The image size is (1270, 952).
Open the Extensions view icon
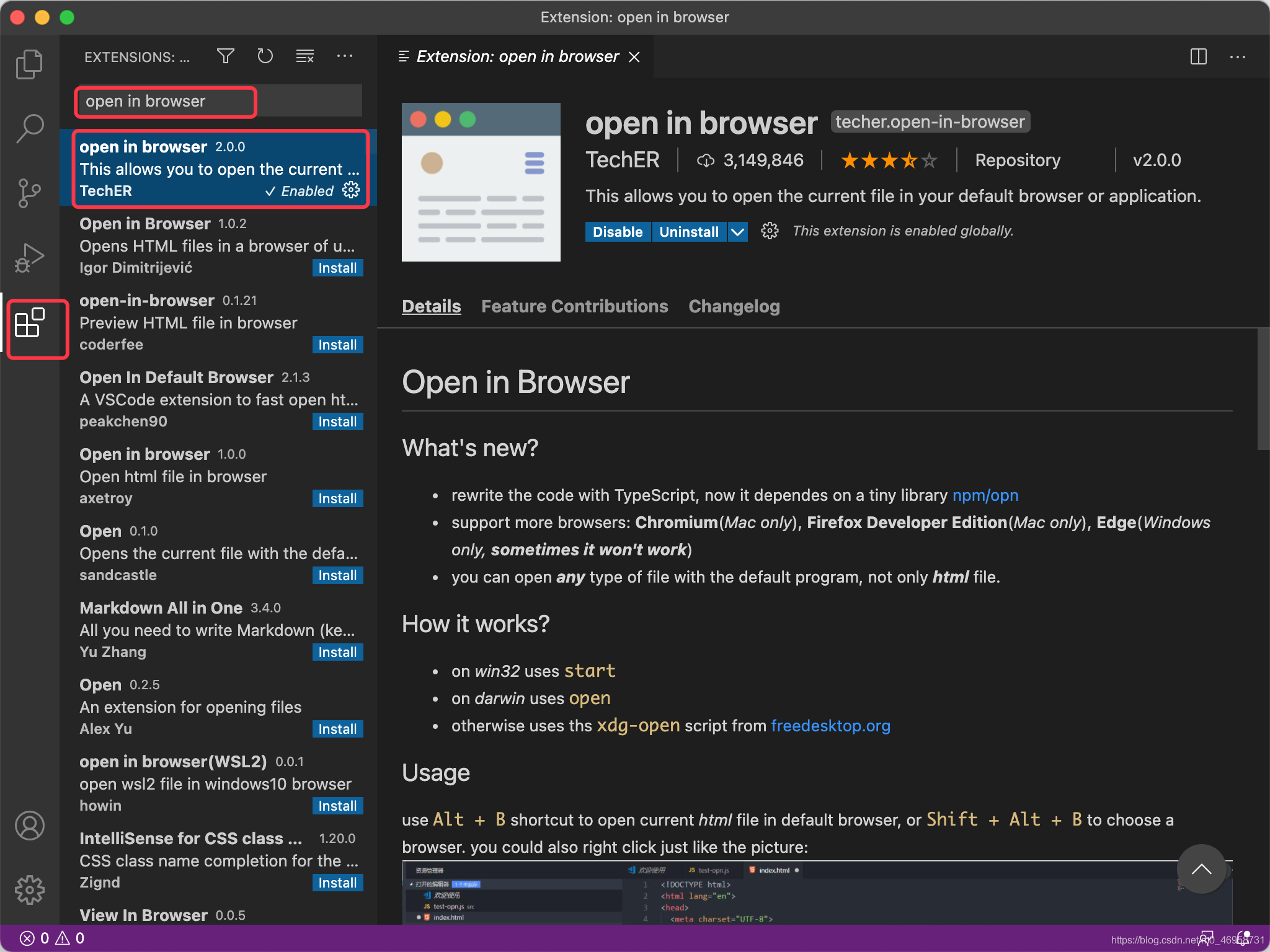tap(29, 323)
